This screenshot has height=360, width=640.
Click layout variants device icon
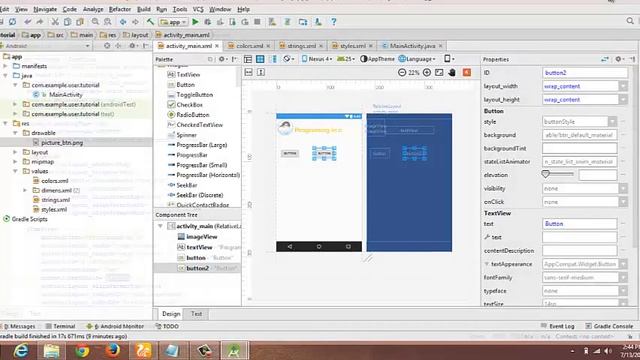pyautogui.click(x=449, y=59)
